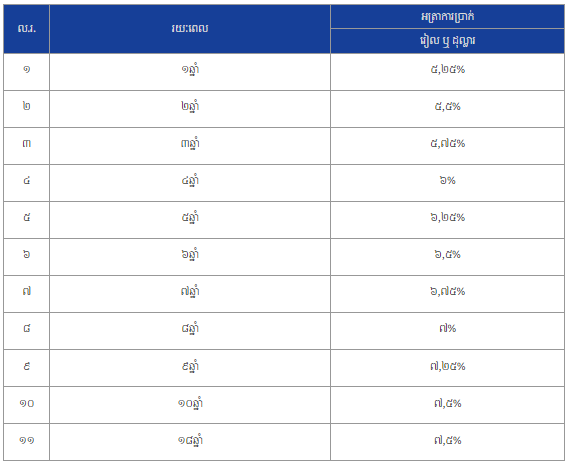569x464 pixels.
Task: Click the ល.រ. column header
Action: [x=26, y=29]
